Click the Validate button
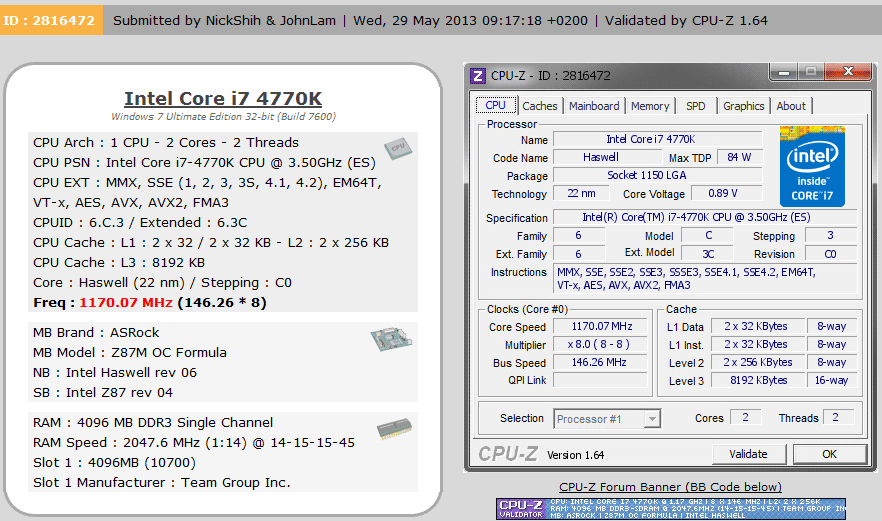Screen dimensions: 882x521 (x=748, y=454)
